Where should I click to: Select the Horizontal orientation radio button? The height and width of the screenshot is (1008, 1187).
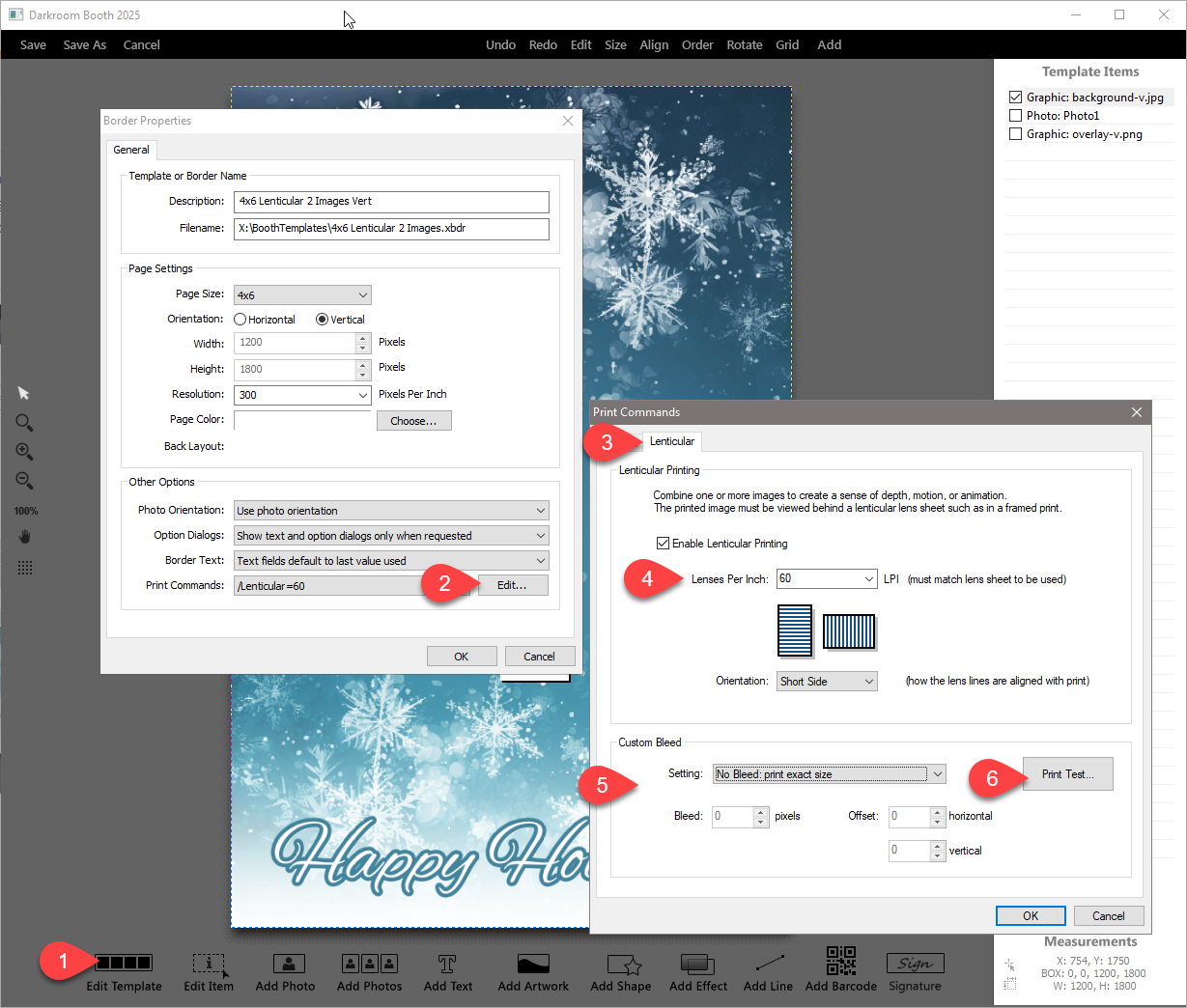click(x=240, y=320)
